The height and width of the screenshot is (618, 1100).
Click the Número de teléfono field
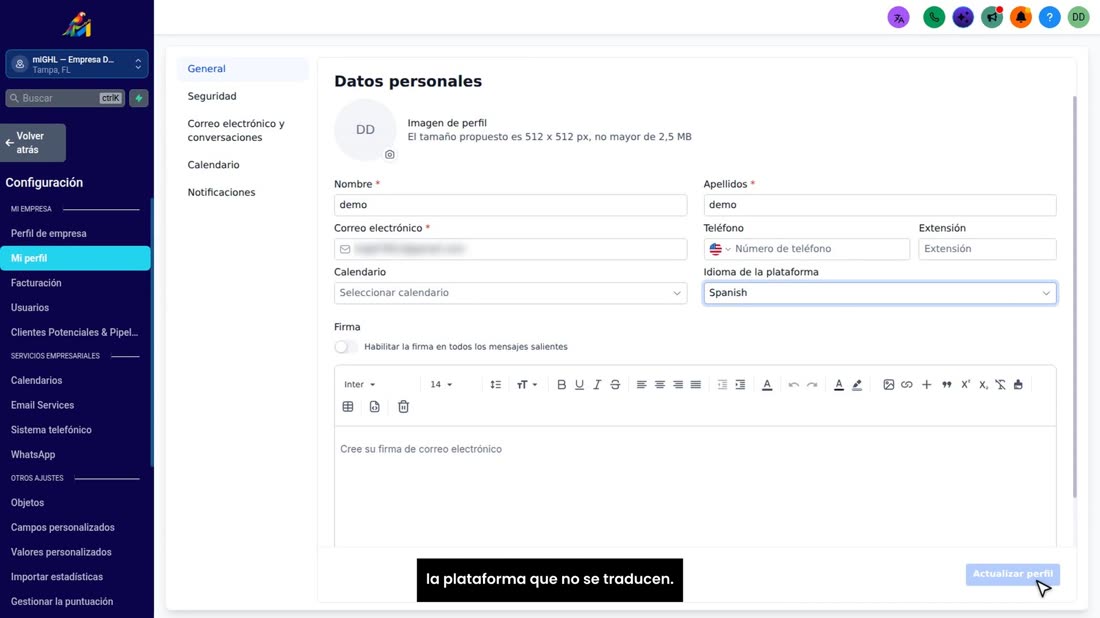819,249
